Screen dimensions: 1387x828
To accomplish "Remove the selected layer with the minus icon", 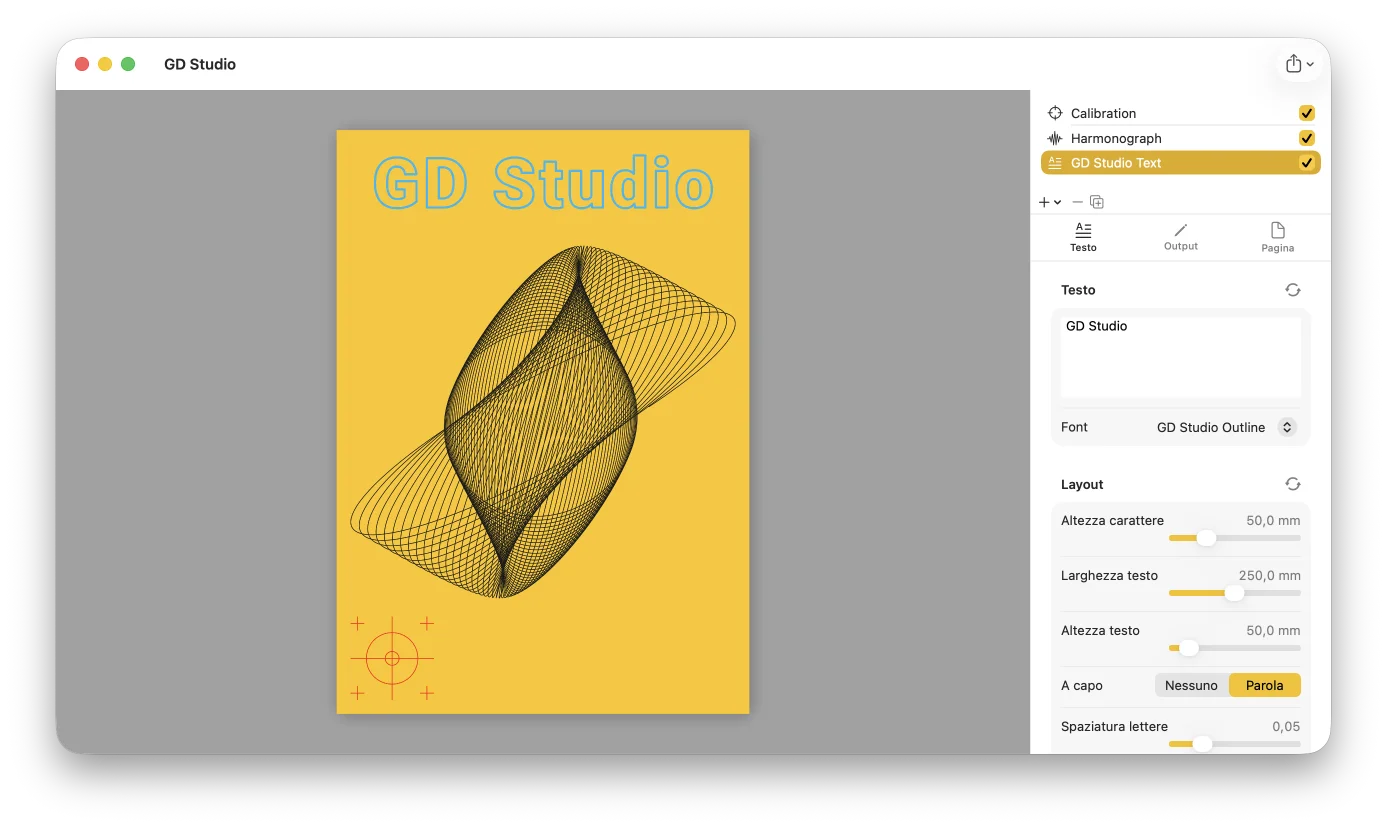I will pyautogui.click(x=1077, y=202).
